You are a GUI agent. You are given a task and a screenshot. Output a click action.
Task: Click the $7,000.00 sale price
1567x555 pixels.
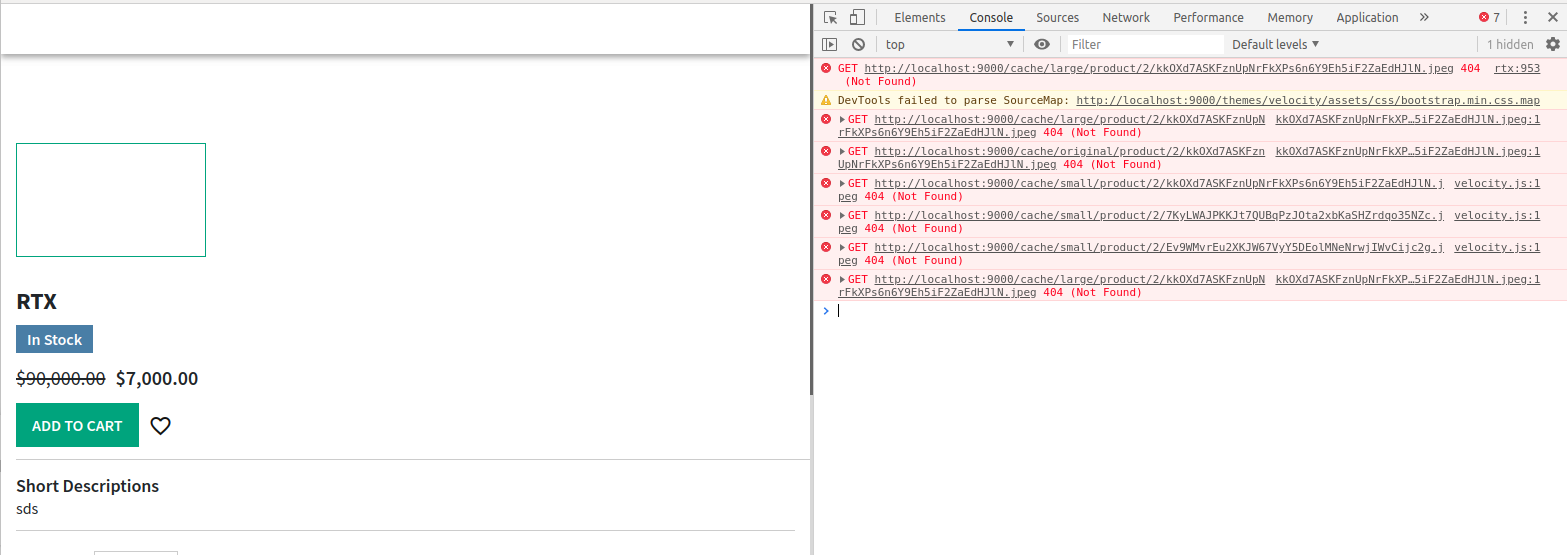157,378
